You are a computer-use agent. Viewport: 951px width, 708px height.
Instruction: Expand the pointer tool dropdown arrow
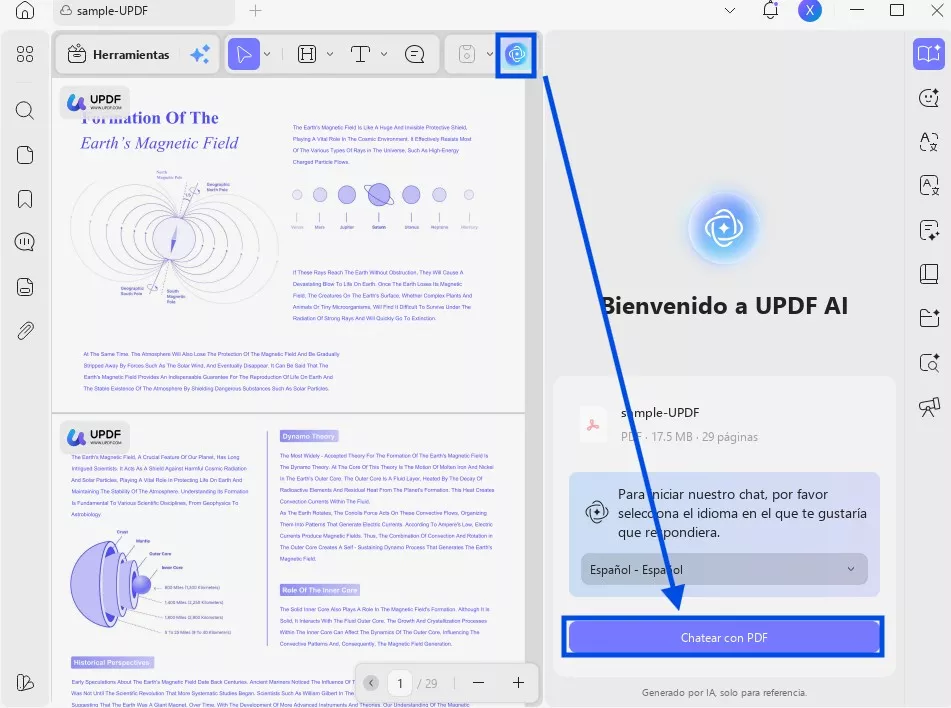coord(267,54)
